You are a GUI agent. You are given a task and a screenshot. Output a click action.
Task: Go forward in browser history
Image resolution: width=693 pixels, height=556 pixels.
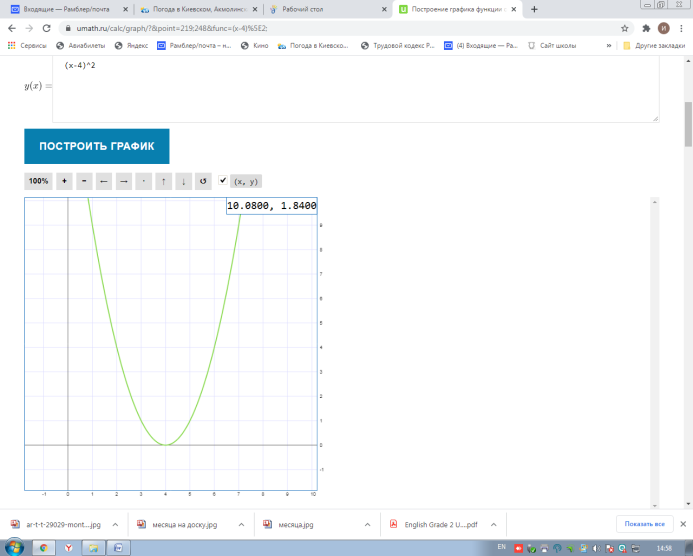[29, 28]
